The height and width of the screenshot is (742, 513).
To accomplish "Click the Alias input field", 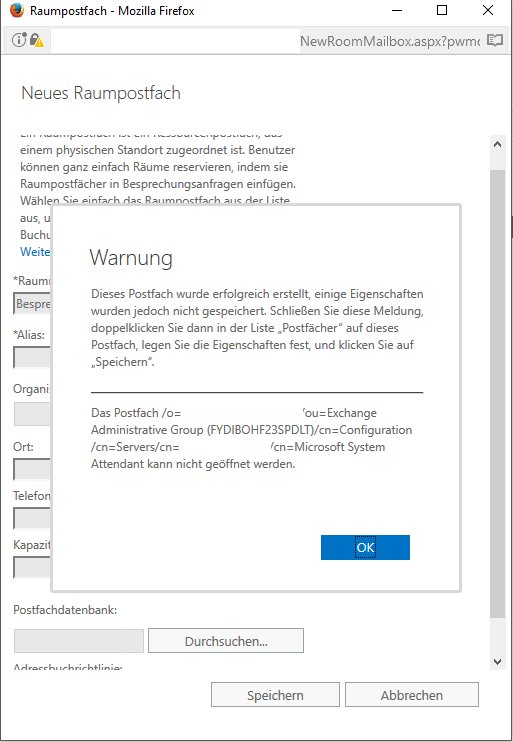I will (x=32, y=357).
